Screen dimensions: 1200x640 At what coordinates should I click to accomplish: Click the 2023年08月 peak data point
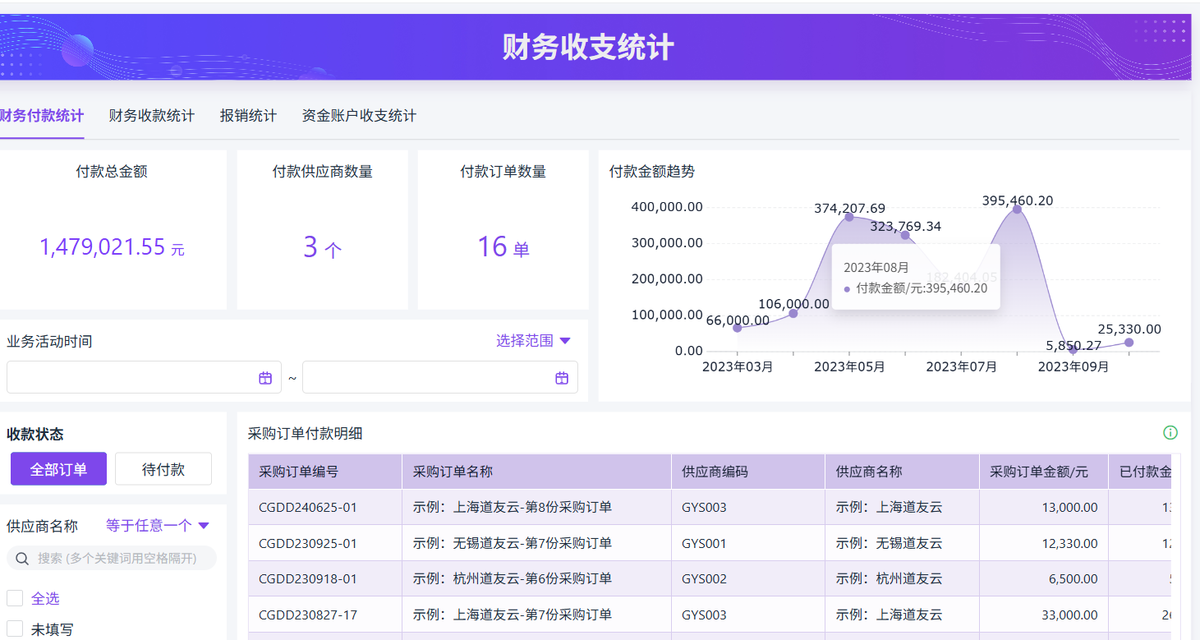(x=1017, y=209)
